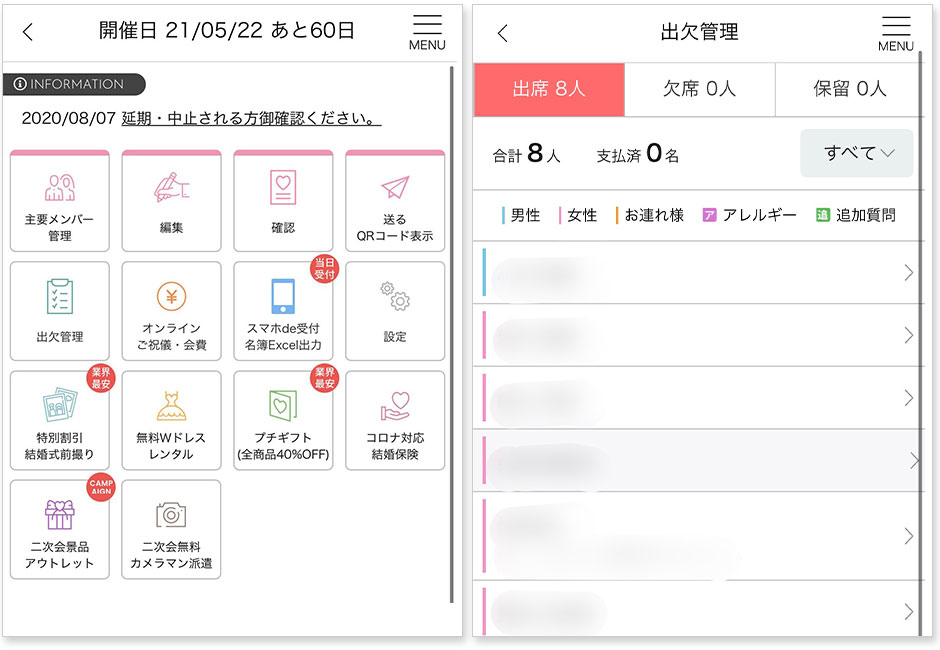940x650 pixels.
Task: Open the highlighted fourth guest row chevron
Action: [x=913, y=461]
